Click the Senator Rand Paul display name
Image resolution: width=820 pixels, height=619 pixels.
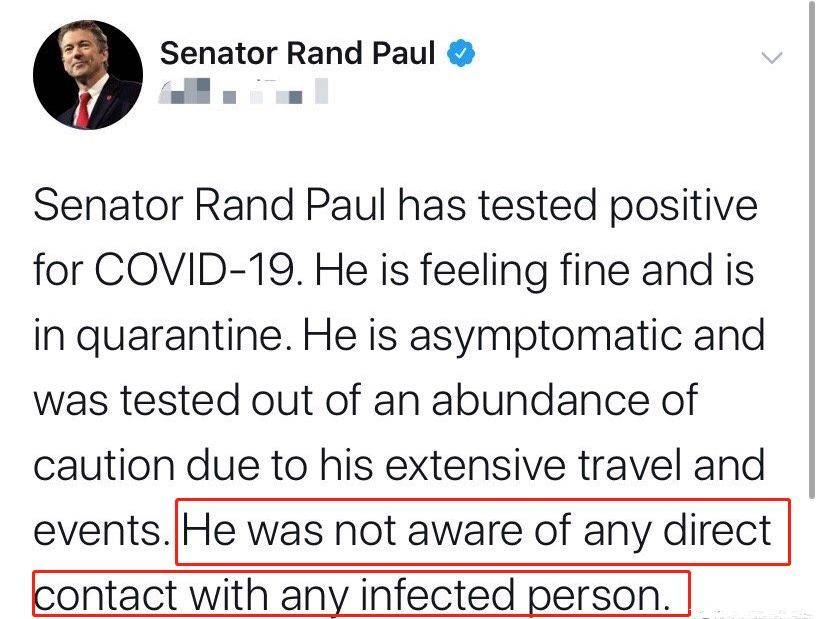[297, 53]
